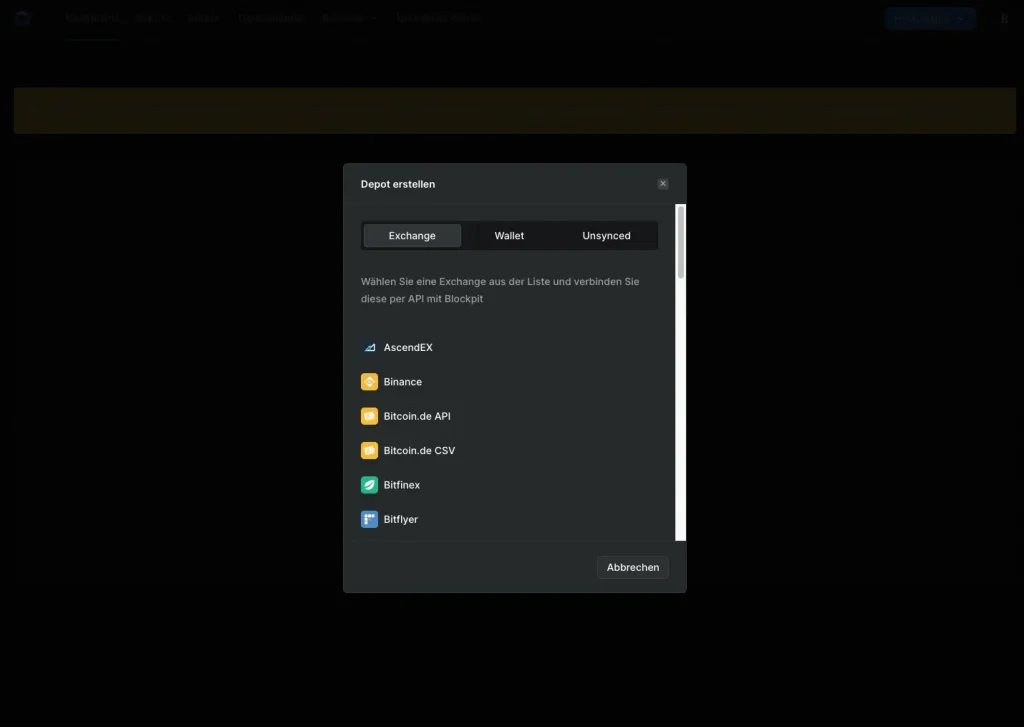The width and height of the screenshot is (1024, 727).
Task: Close the Depot erstellen dialog
Action: click(x=662, y=184)
